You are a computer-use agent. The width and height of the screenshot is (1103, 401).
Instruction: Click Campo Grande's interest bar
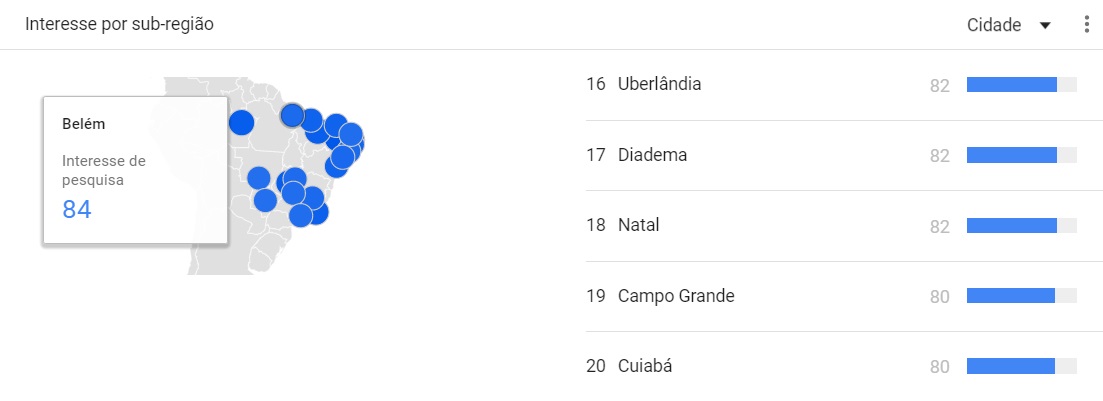(x=1010, y=296)
